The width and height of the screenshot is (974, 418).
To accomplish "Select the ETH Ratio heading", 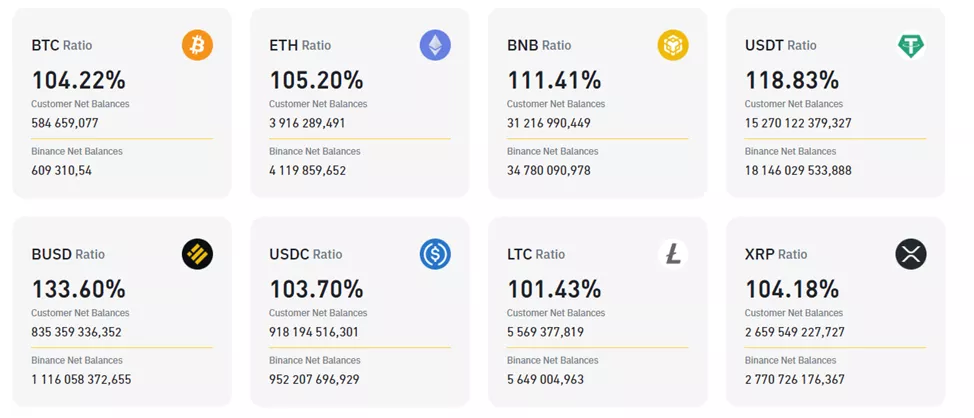I will [x=300, y=46].
